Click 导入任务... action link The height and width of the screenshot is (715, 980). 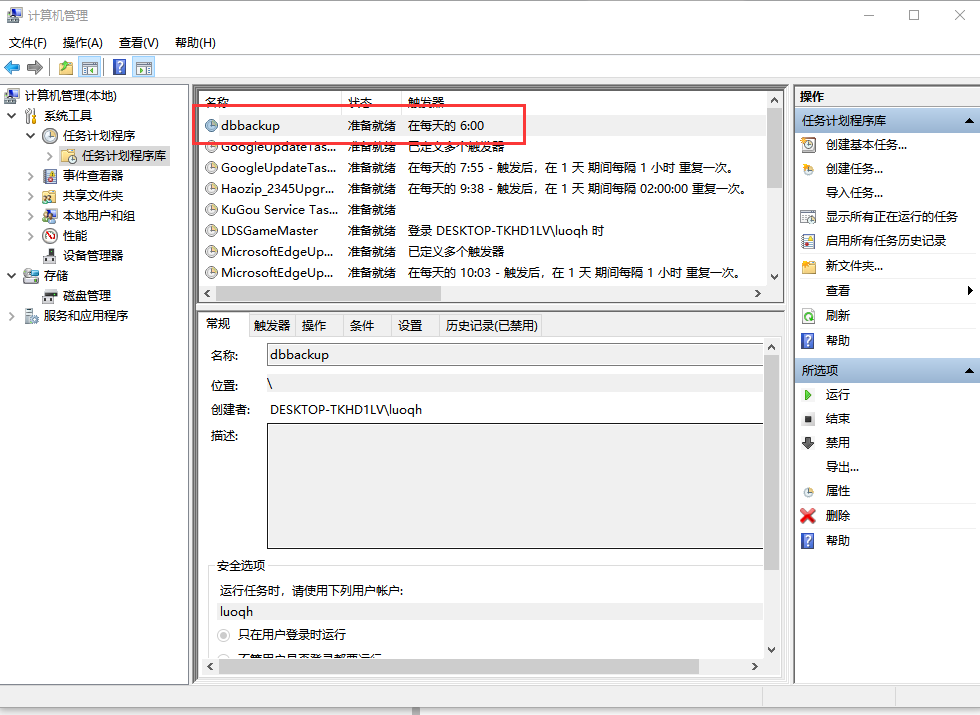coord(854,193)
